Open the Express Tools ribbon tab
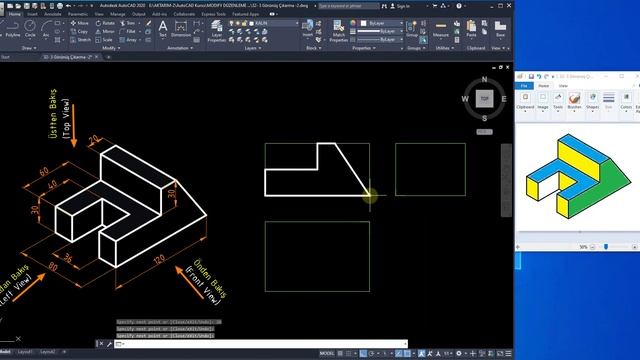 [x=213, y=14]
